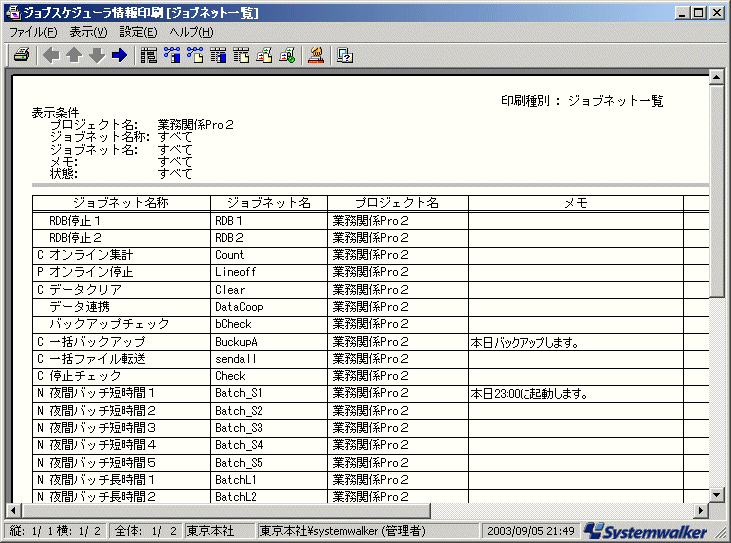
Task: Click vertical scrollbar up arrow
Action: point(717,77)
